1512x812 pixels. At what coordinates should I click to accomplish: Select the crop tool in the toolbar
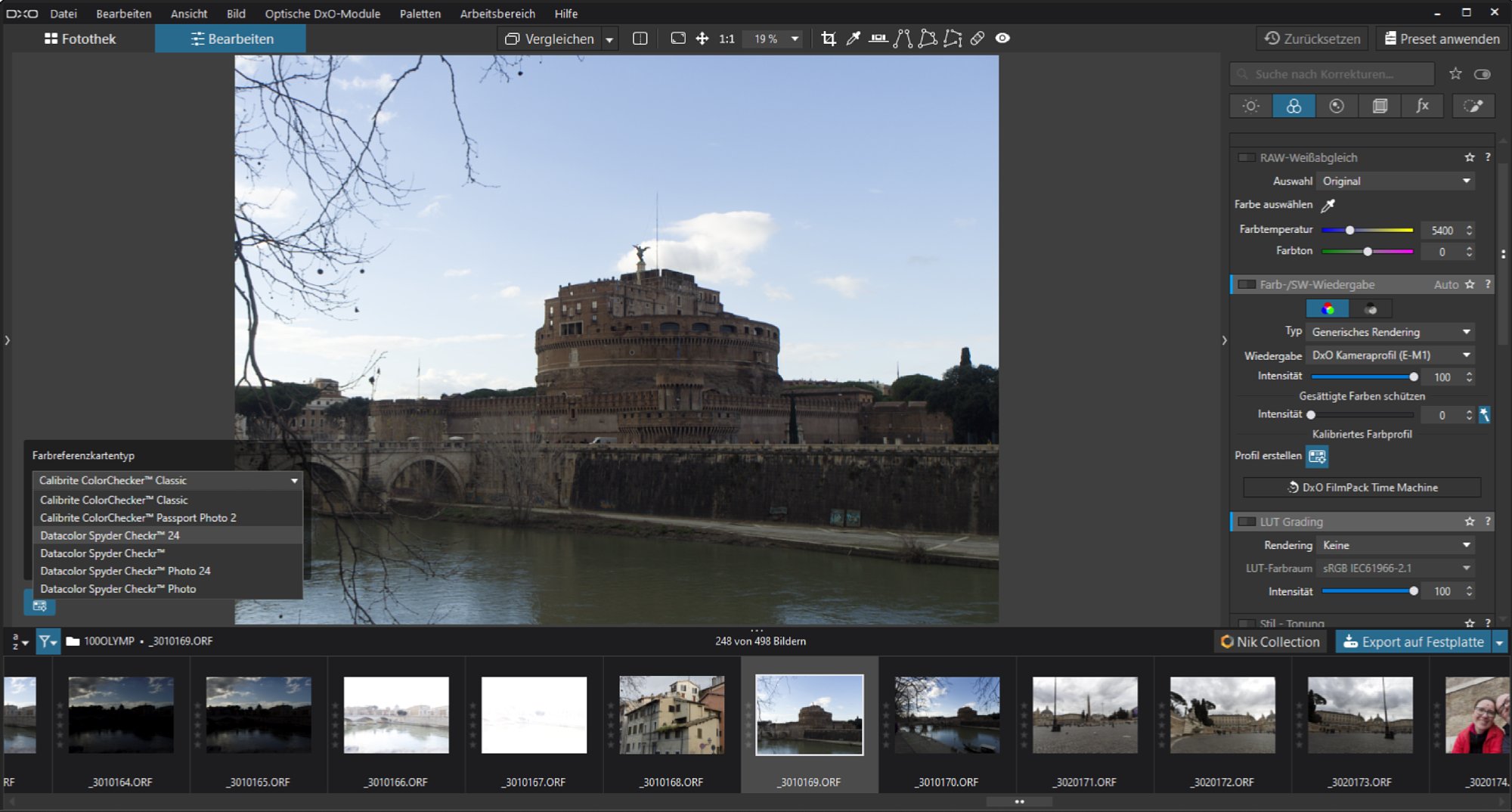[x=829, y=39]
